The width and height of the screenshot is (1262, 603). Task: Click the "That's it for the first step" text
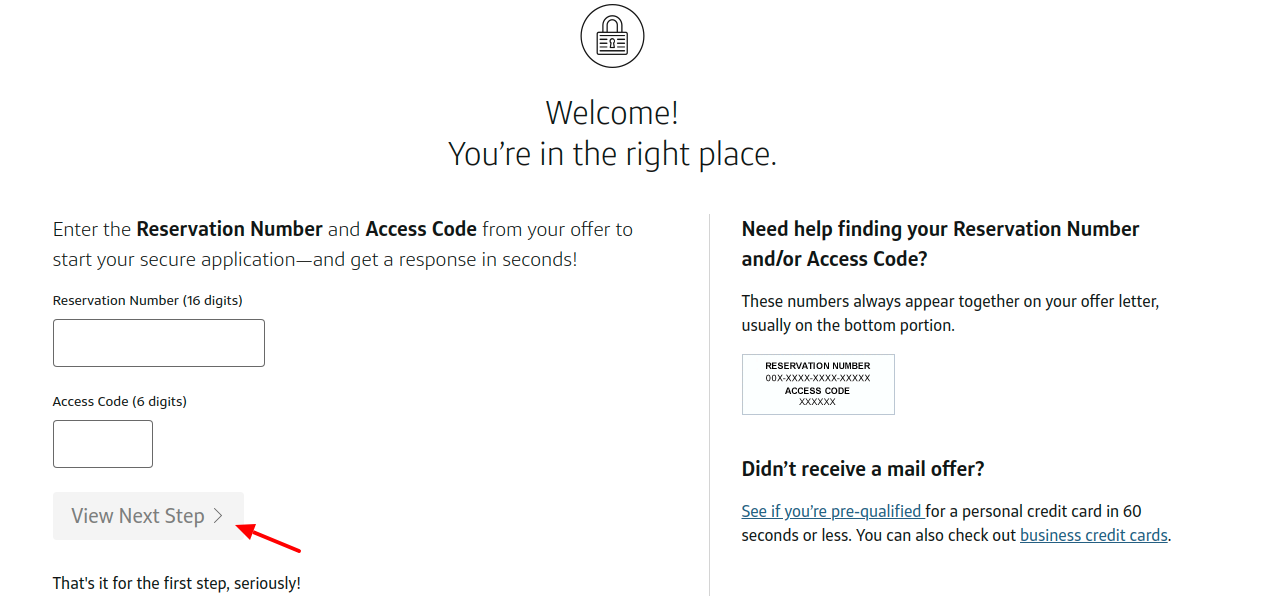tap(176, 582)
